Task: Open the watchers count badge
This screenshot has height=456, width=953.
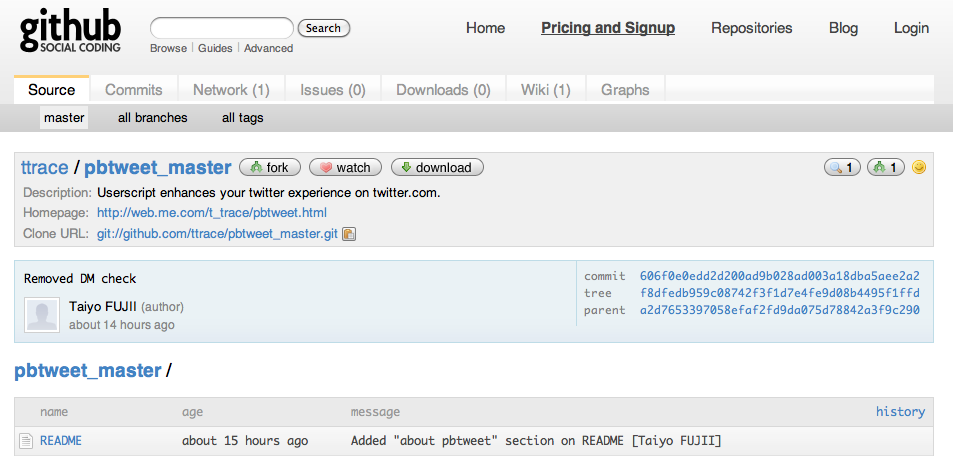Action: pyautogui.click(x=842, y=167)
